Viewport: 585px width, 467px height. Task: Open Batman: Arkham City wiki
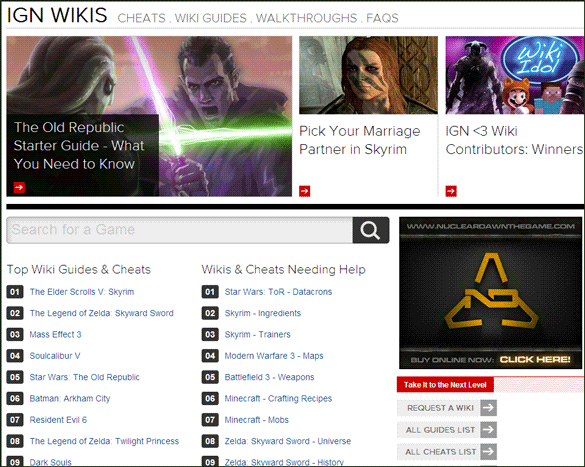coord(70,398)
